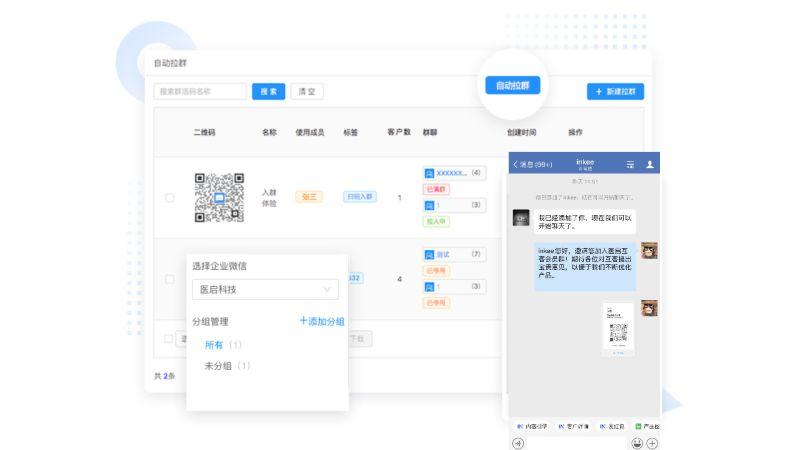The height and width of the screenshot is (450, 800).
Task: Select the 未分组 (1) group
Action: pos(227,366)
